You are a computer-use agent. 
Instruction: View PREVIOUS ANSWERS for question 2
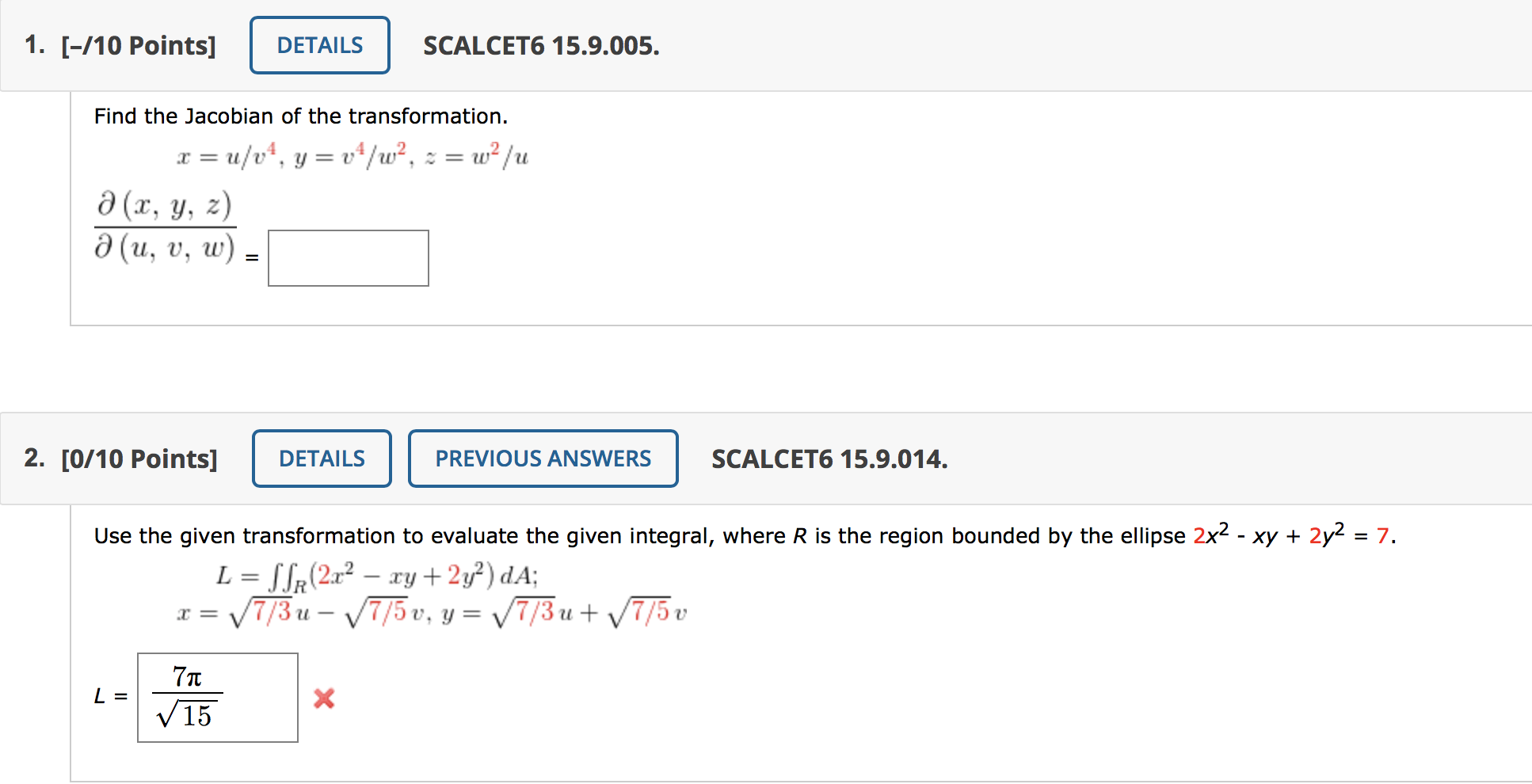point(543,459)
